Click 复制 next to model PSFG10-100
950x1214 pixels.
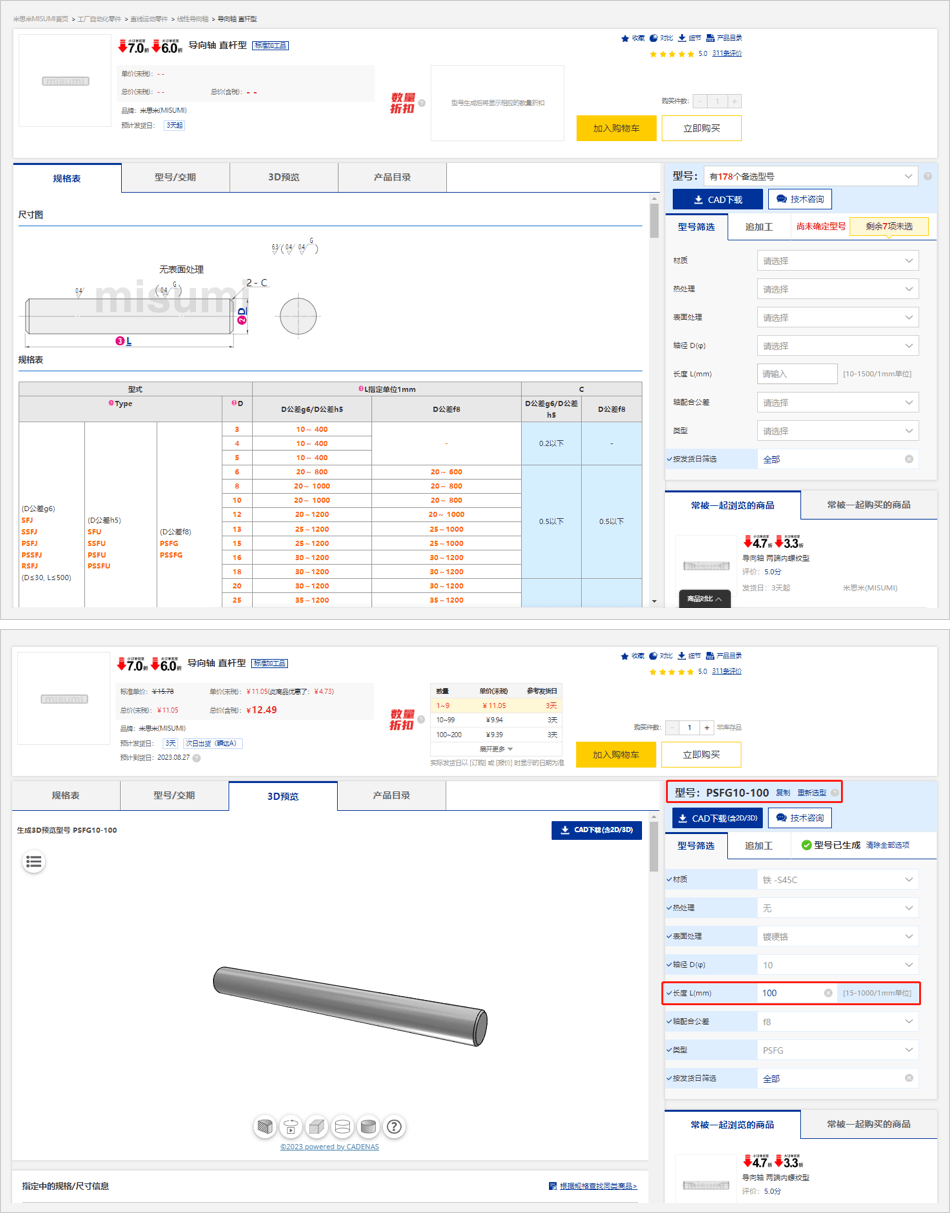tap(783, 793)
